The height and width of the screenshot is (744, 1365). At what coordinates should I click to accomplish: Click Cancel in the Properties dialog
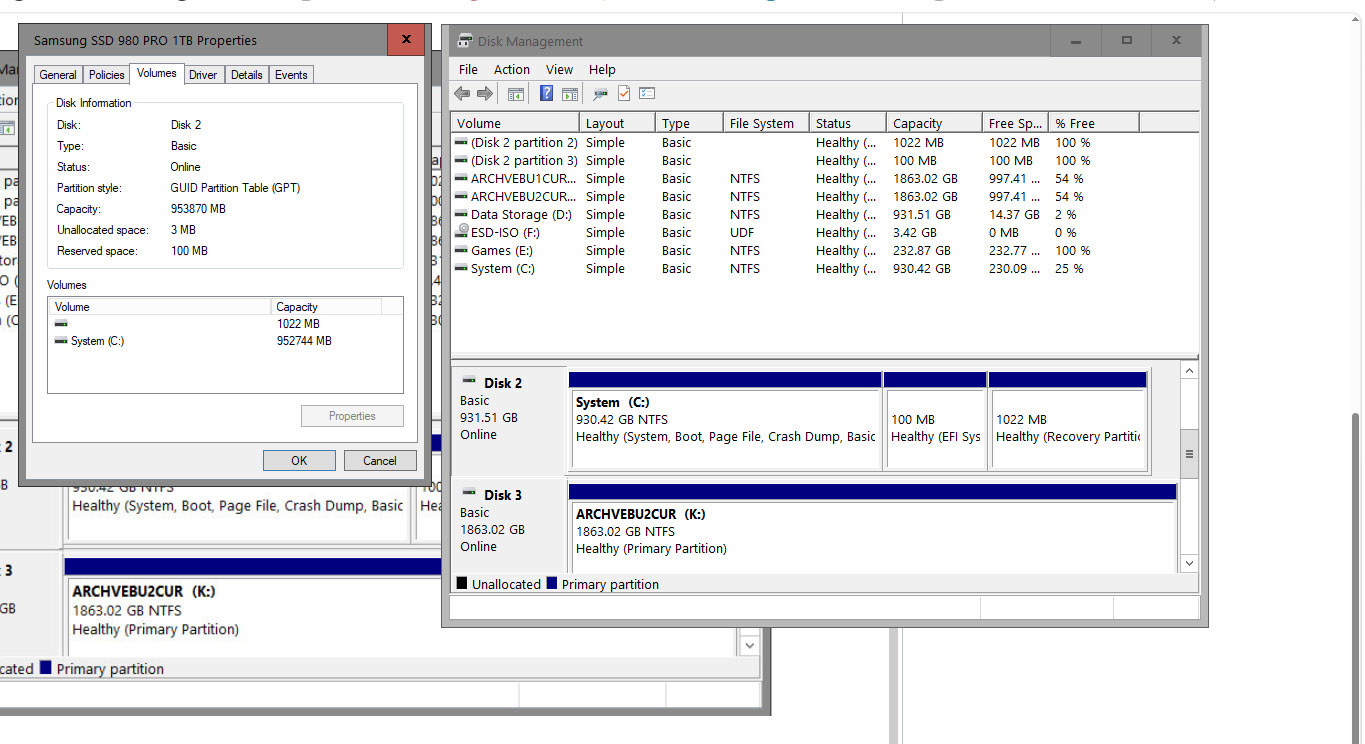coord(380,460)
